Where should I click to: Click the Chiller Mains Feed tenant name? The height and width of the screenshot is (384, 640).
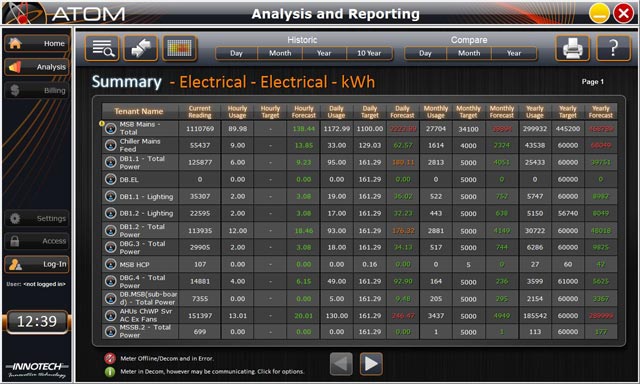[140, 145]
